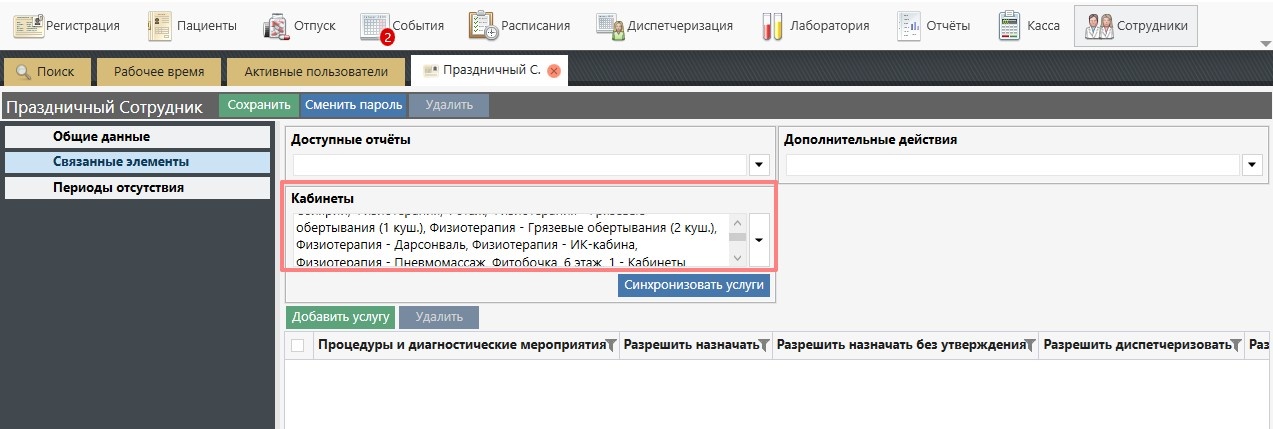Screen dimensions: 1273x429
Task: Toggle the select-all checkbox in table header
Action: [x=297, y=346]
